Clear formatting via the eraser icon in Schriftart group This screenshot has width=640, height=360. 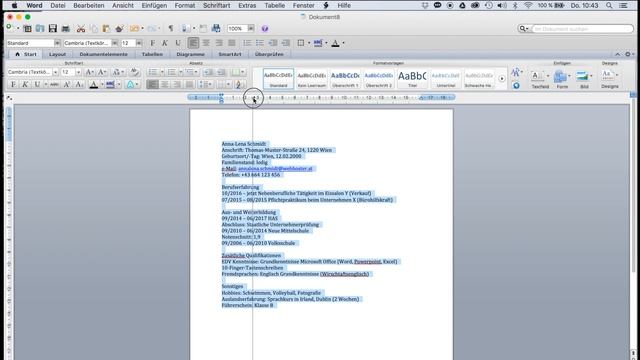click(x=134, y=72)
